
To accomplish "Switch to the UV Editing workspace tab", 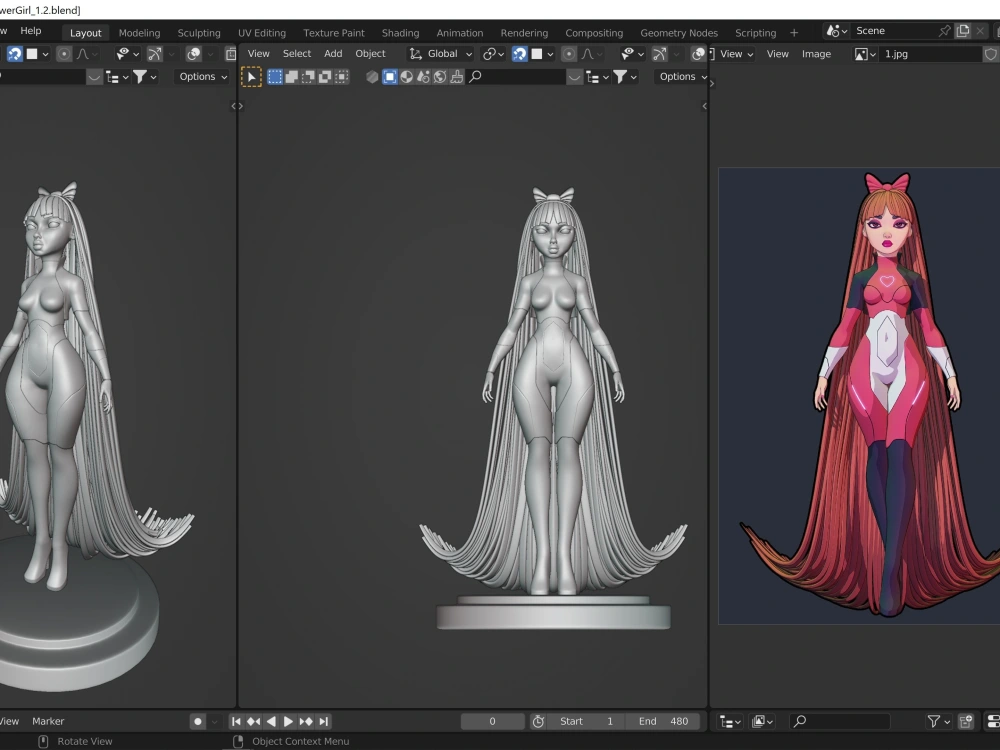I will coord(261,33).
